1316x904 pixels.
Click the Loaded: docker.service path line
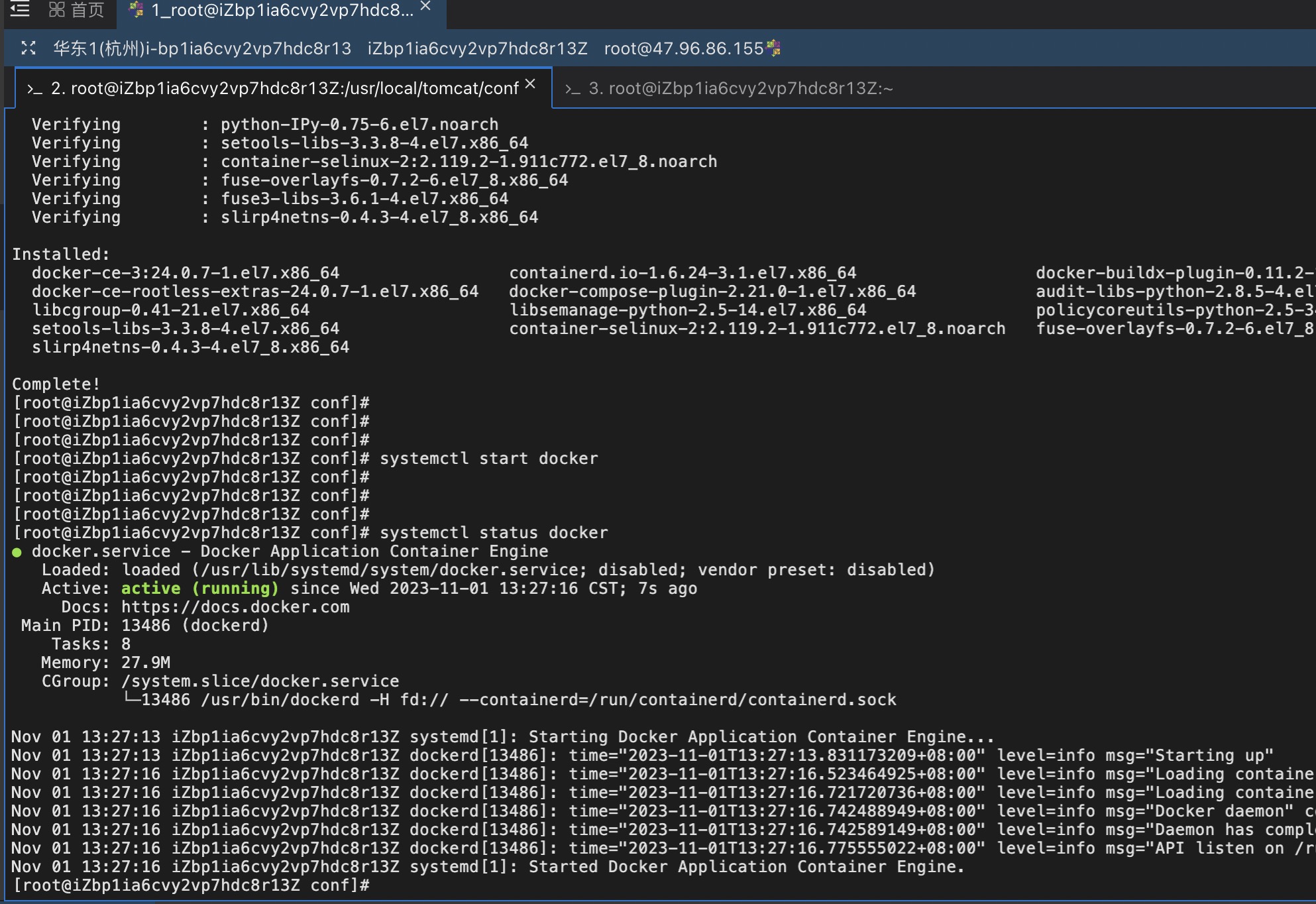[488, 570]
